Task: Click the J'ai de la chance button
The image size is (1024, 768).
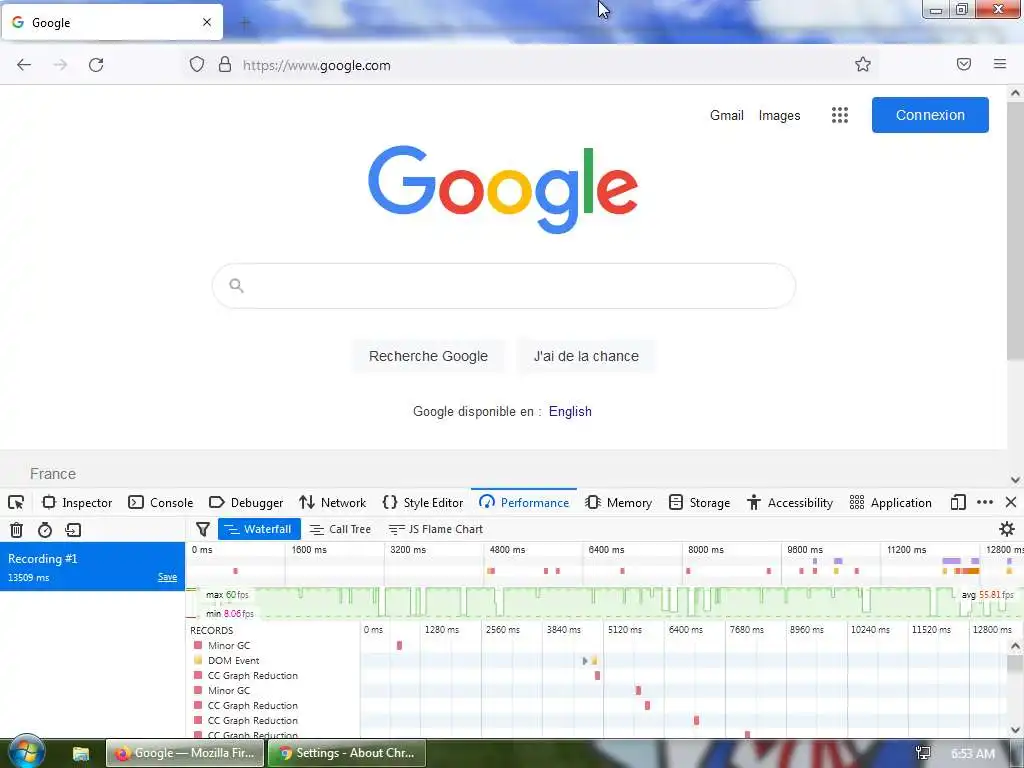Action: (586, 356)
